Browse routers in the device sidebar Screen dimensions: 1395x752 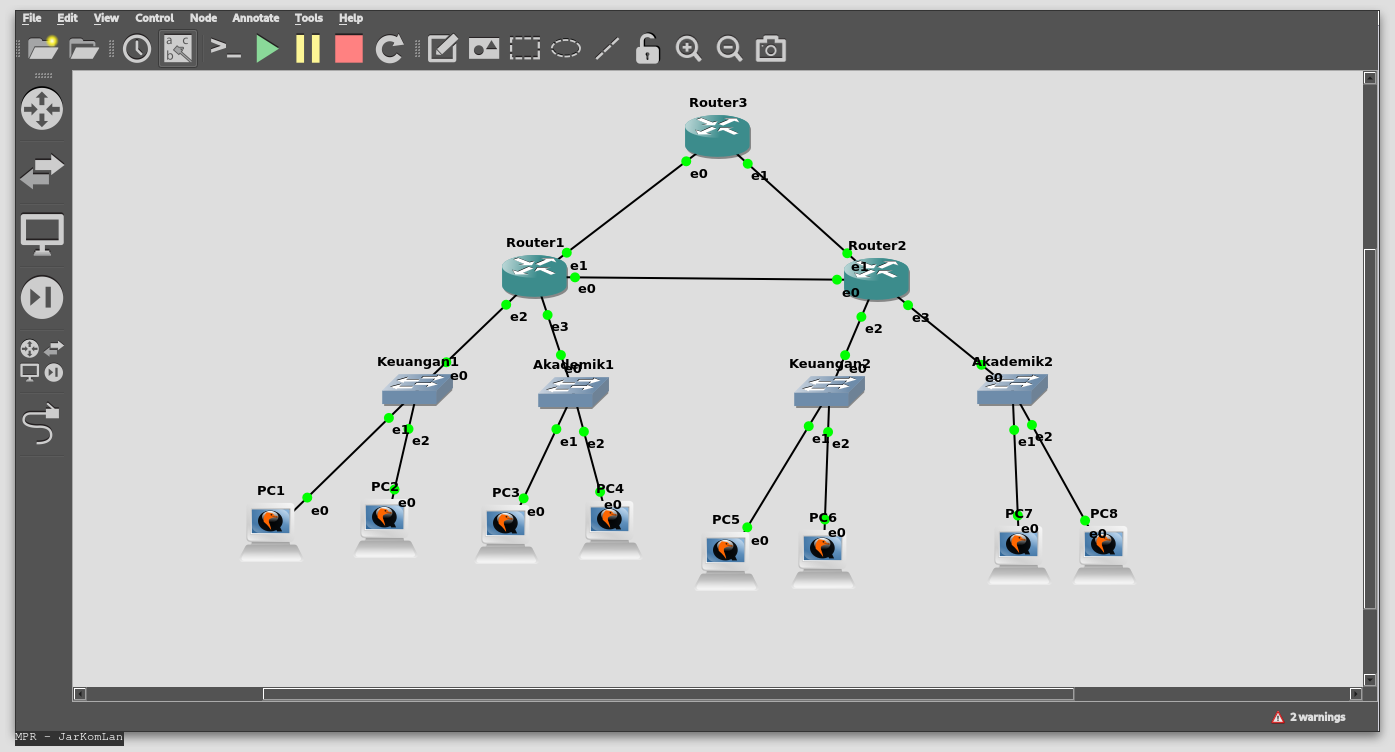(x=42, y=109)
